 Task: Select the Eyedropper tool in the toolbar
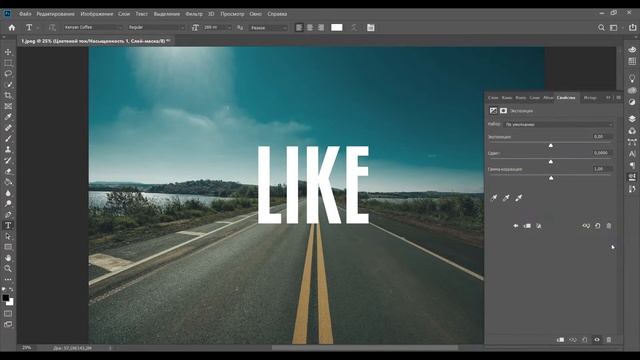tap(8, 117)
